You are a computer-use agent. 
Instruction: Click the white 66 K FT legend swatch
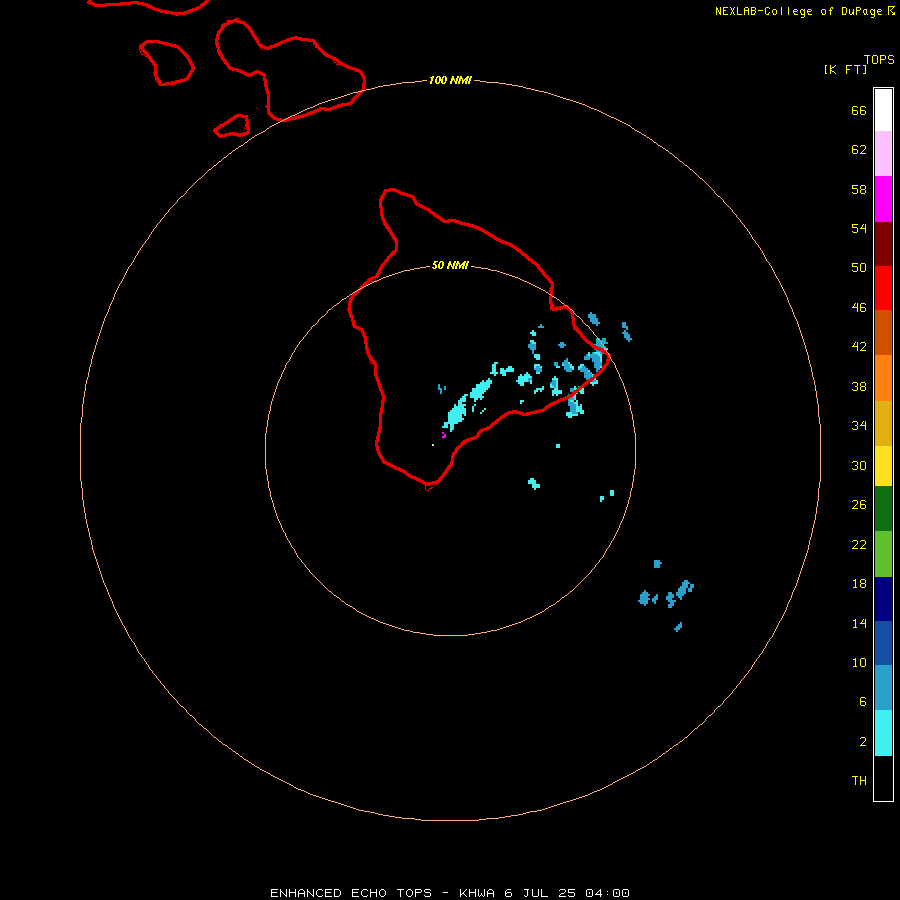[883, 110]
